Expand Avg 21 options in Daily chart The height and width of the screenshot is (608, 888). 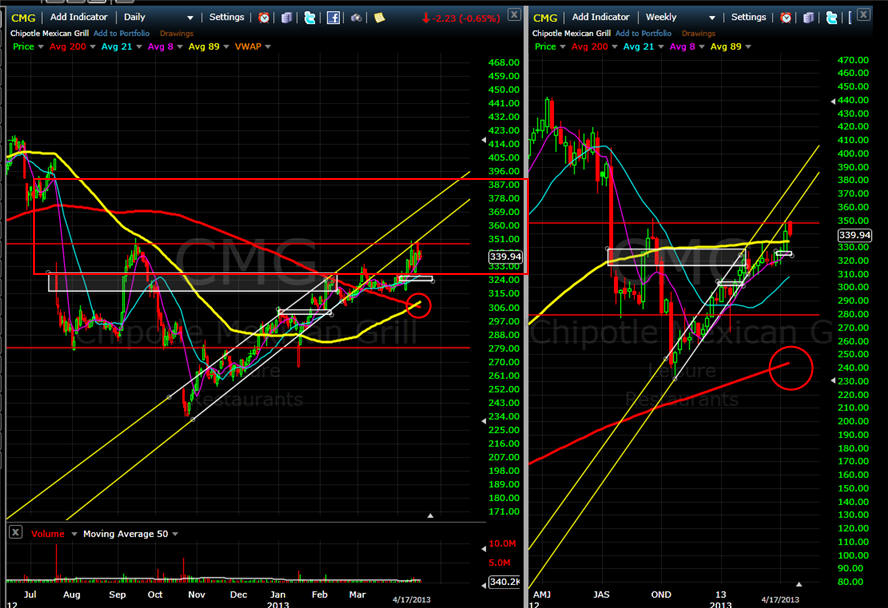tap(139, 47)
